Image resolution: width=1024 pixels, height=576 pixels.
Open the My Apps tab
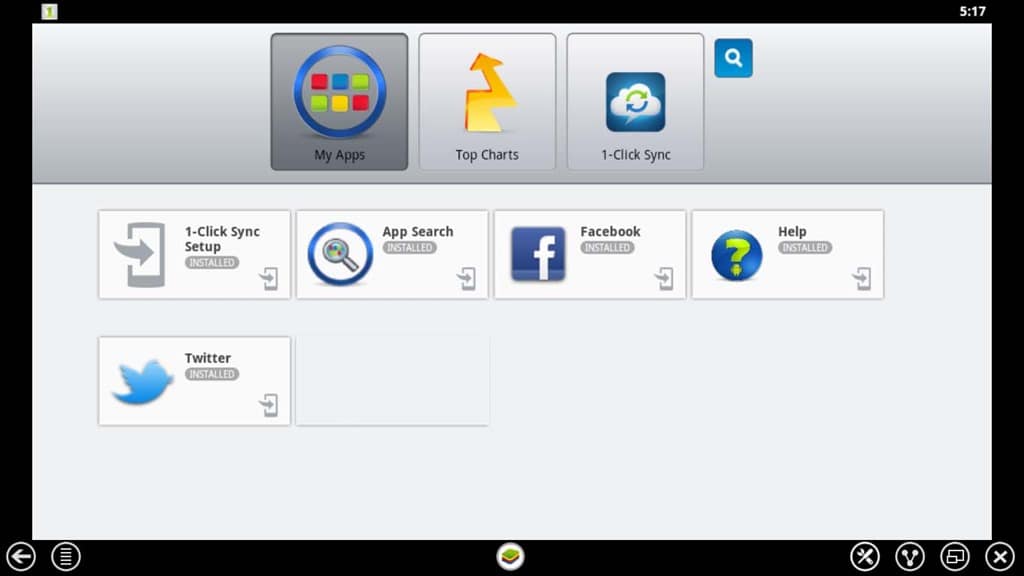[340, 102]
